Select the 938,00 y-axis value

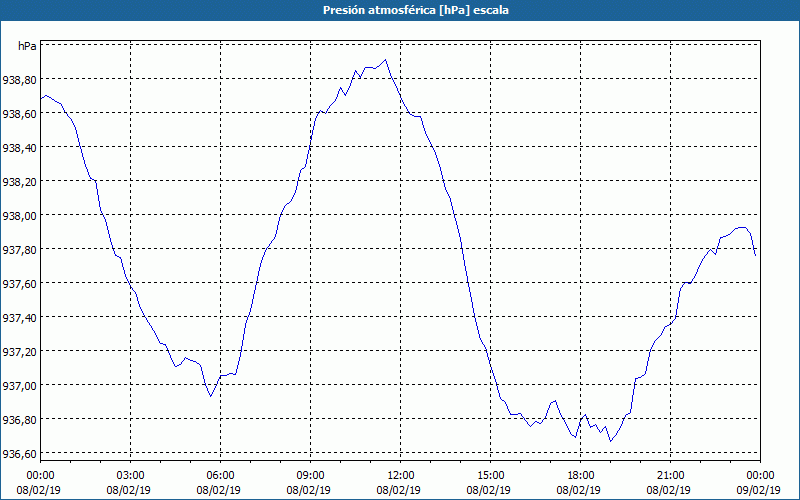19,216
